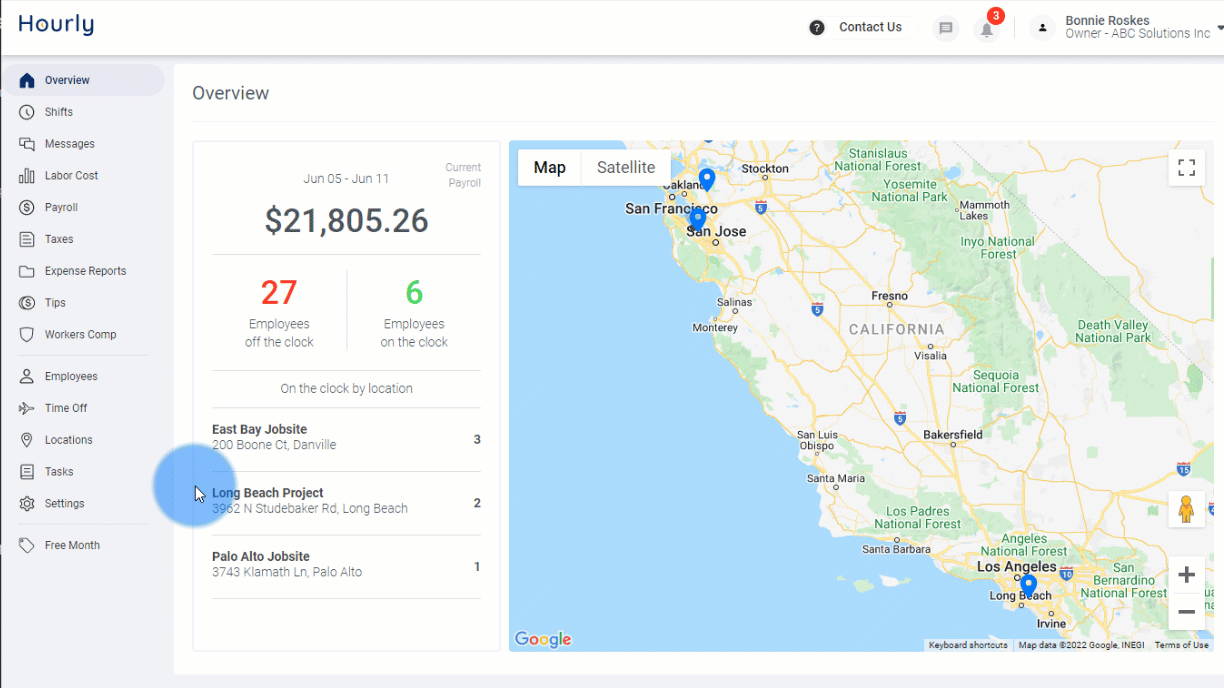Zoom out on the map

[x=1187, y=611]
